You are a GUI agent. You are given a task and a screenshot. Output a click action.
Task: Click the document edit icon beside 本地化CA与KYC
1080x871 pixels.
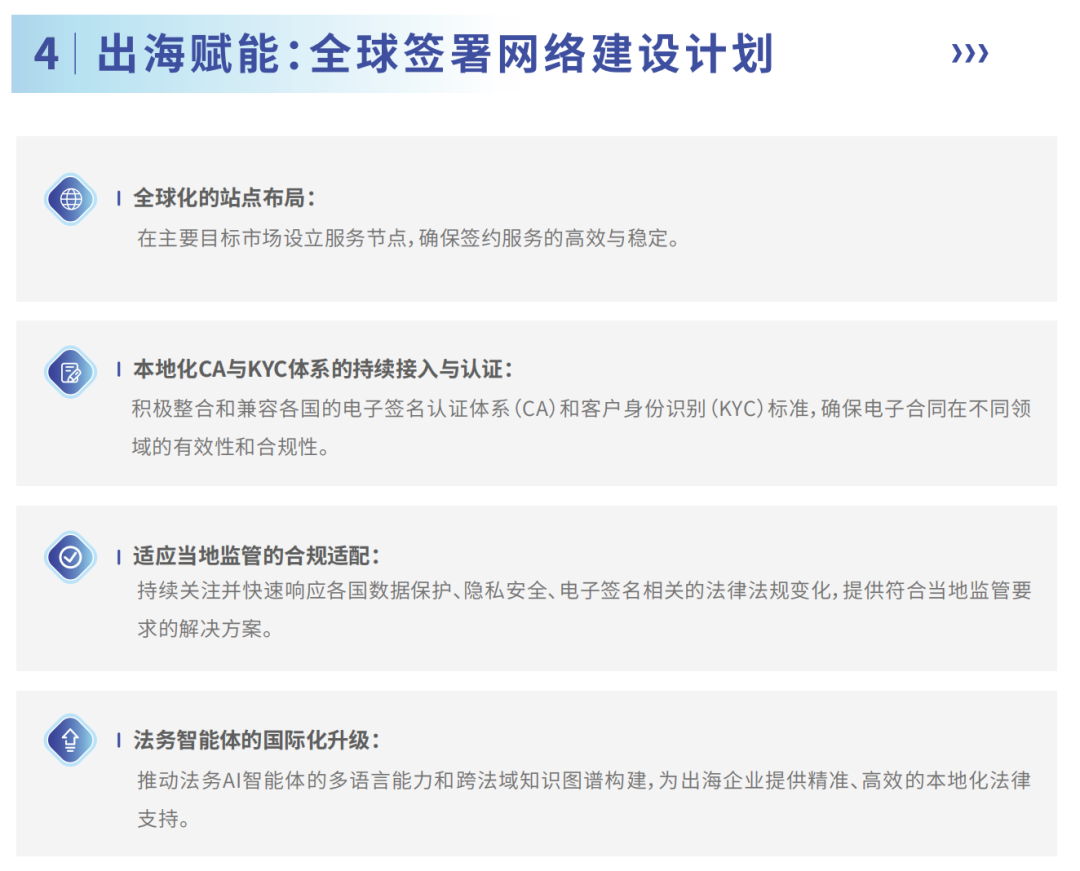click(x=71, y=373)
